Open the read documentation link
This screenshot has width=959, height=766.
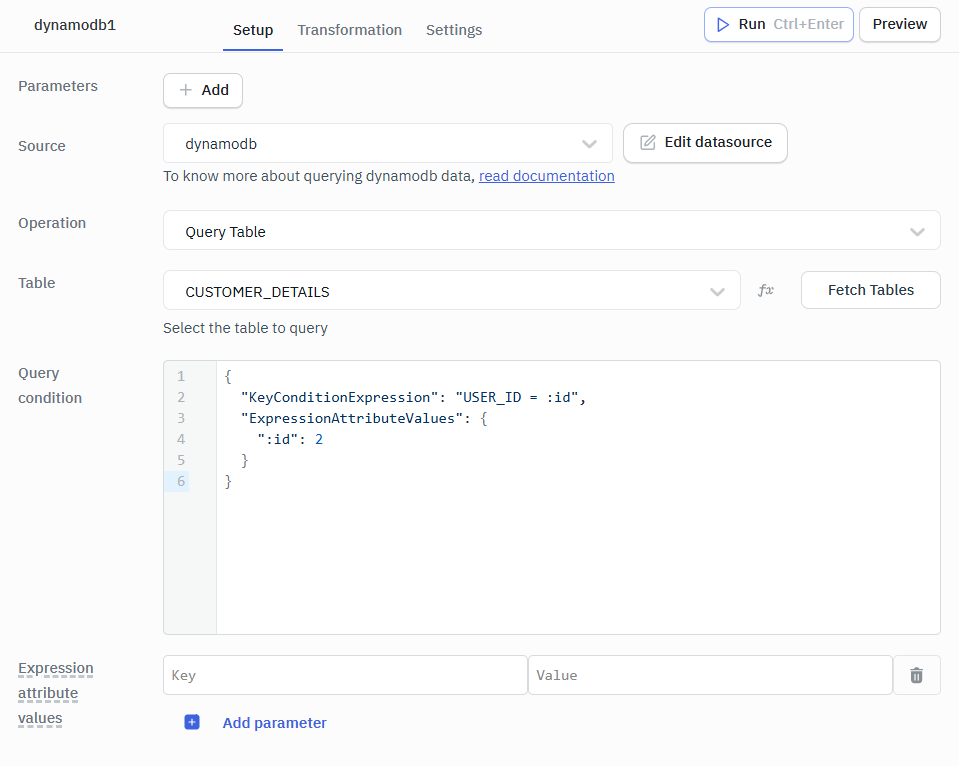pyautogui.click(x=547, y=176)
